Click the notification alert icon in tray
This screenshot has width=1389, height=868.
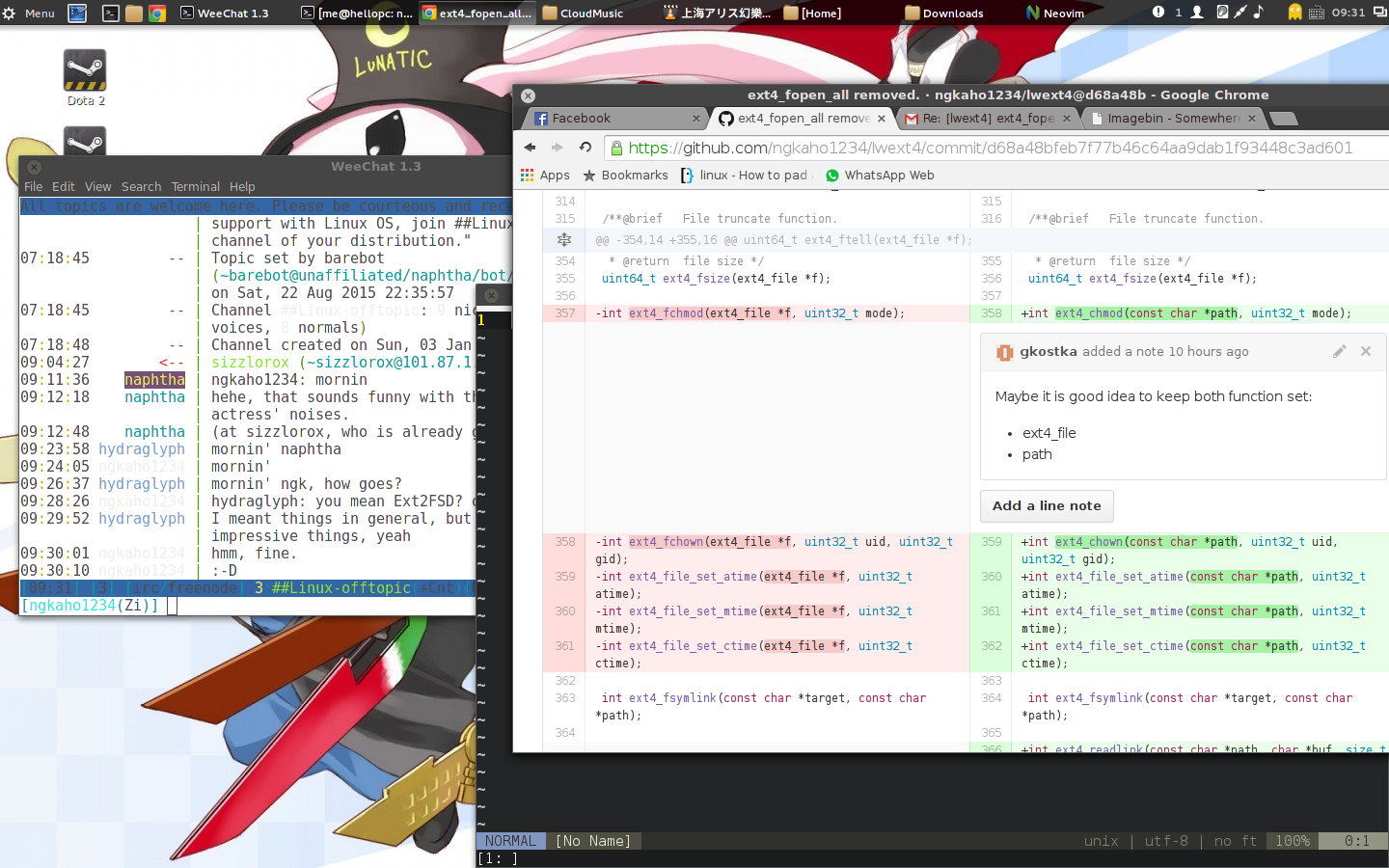pos(1158,12)
